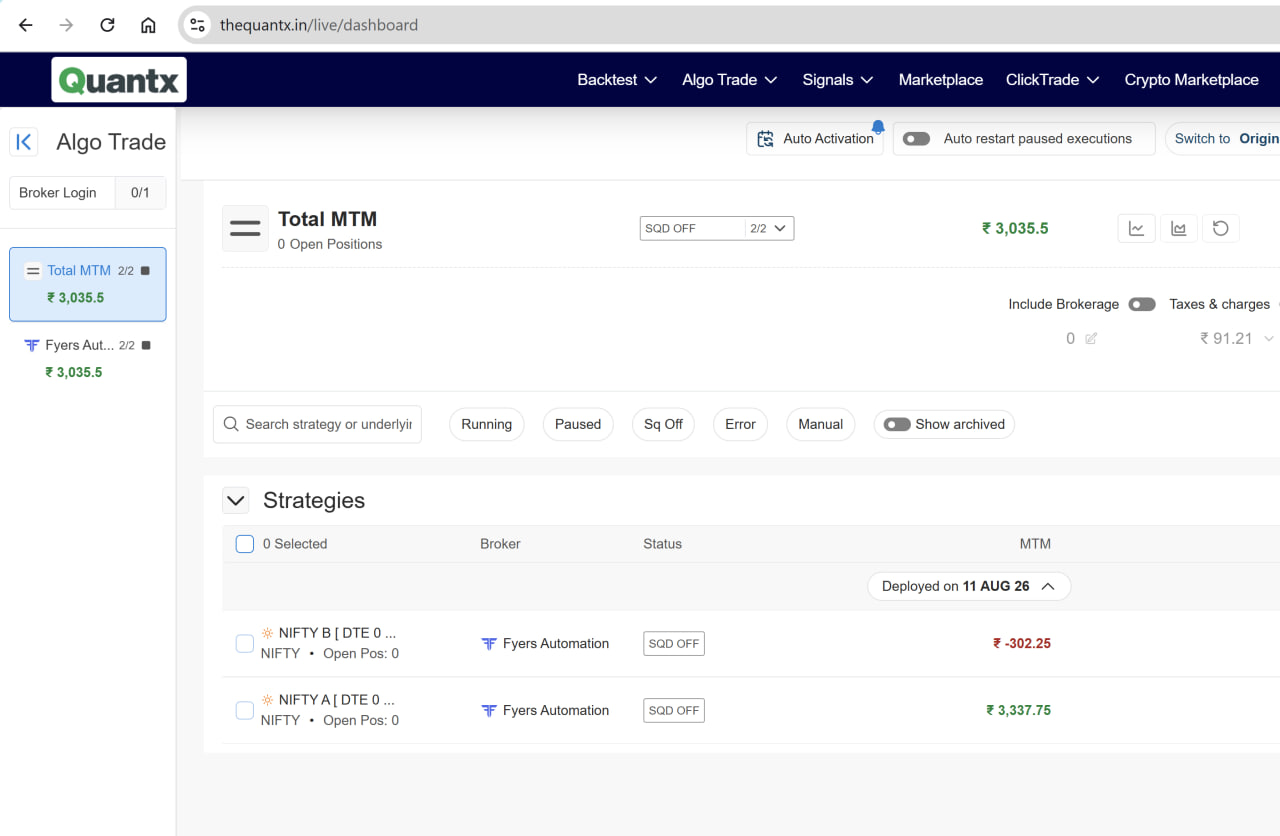Image resolution: width=1280 pixels, height=836 pixels.
Task: Open the SQD OFF 2/2 dropdown
Action: [x=717, y=228]
